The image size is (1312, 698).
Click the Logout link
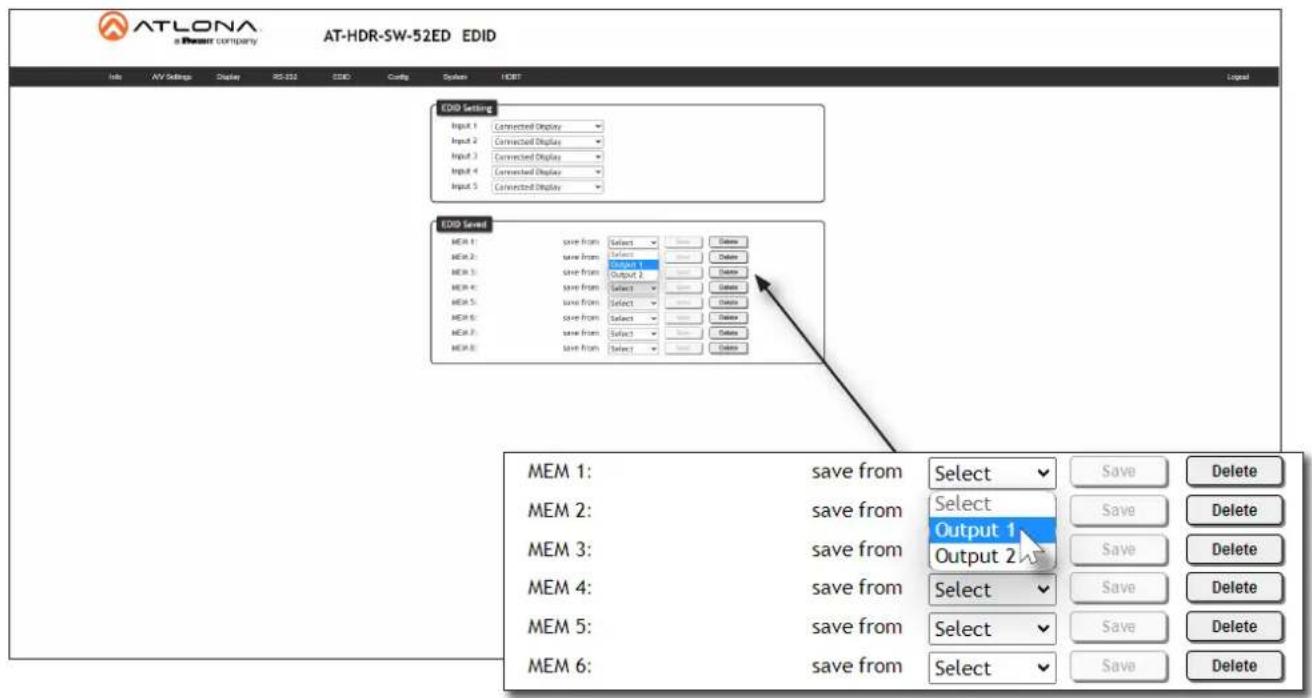(1239, 77)
